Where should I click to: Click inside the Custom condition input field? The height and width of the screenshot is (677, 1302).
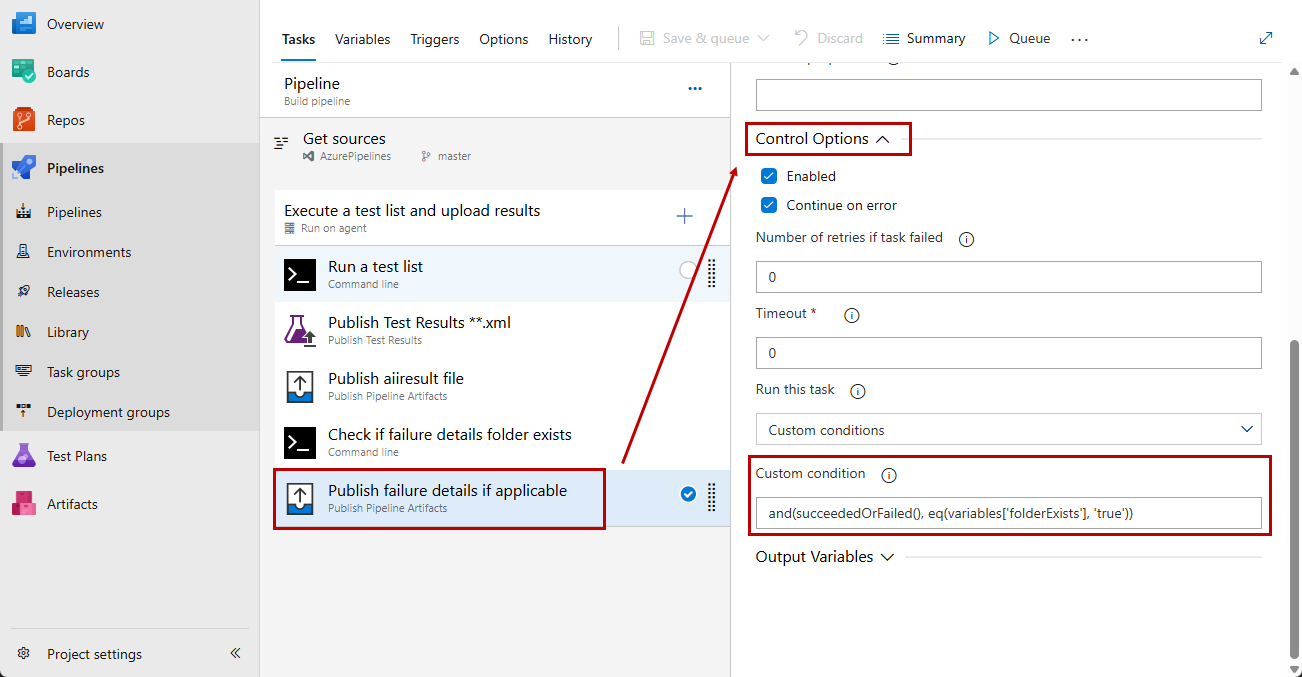point(1008,512)
